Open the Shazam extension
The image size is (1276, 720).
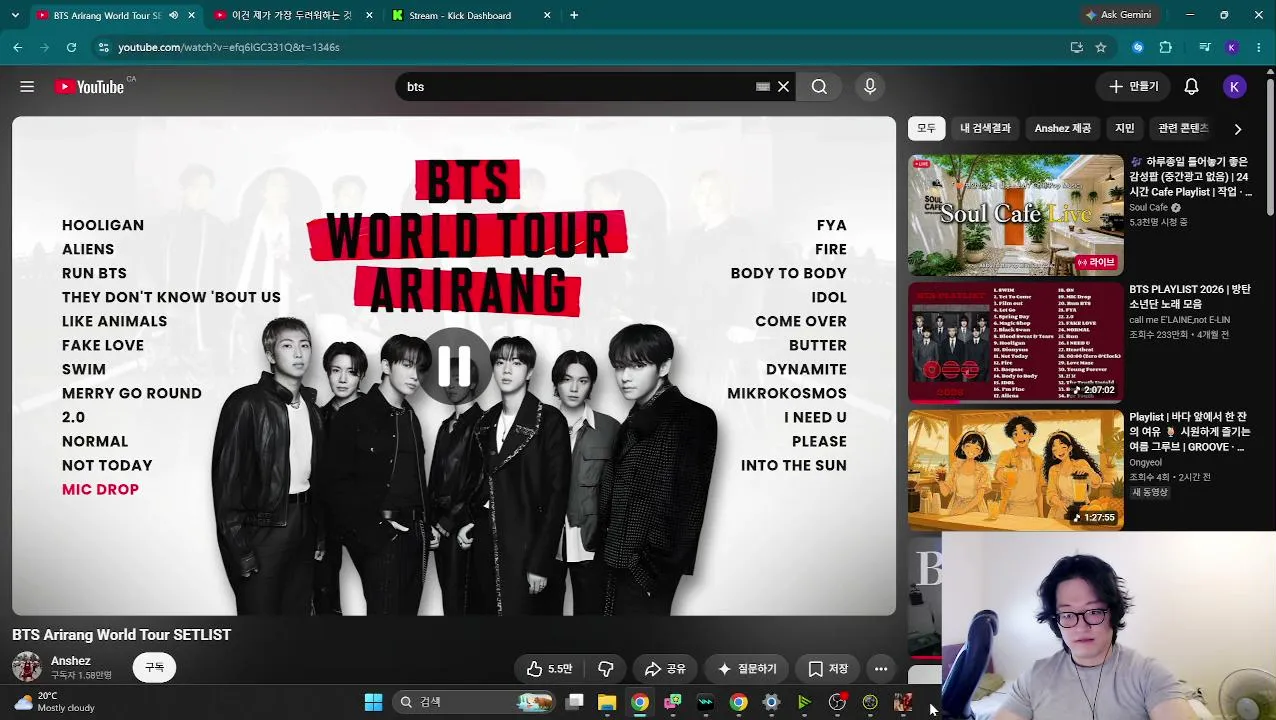click(x=1138, y=47)
